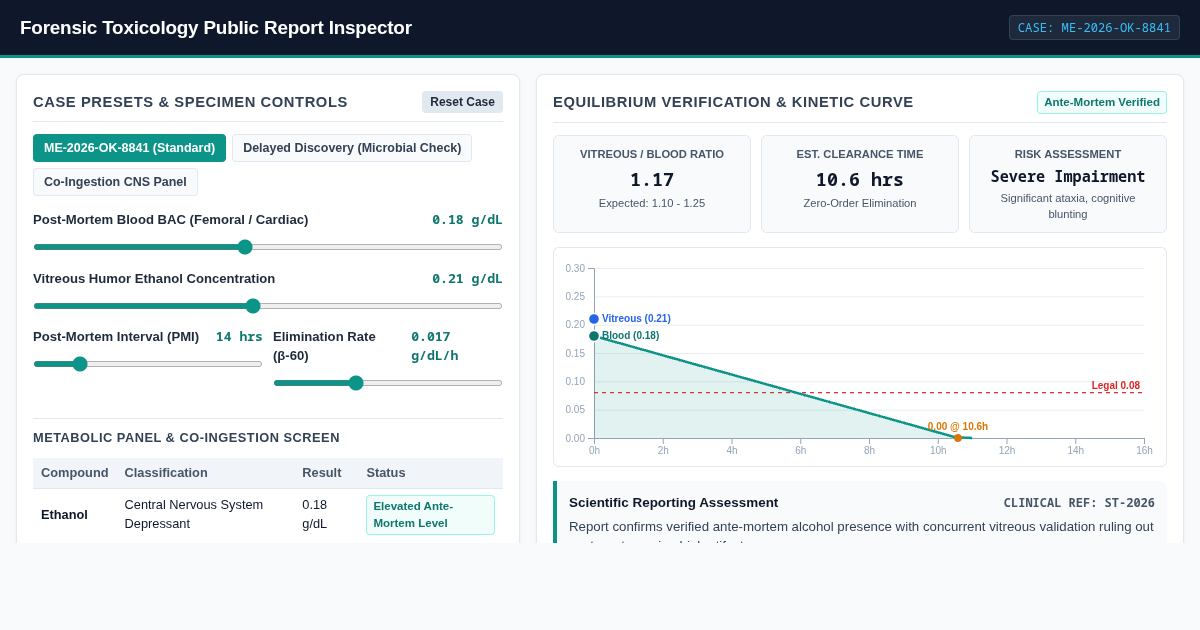Screen dimensions: 1200x630
Task: Adjust the Elimination Rate (β-60) slider
Action: (388, 383)
